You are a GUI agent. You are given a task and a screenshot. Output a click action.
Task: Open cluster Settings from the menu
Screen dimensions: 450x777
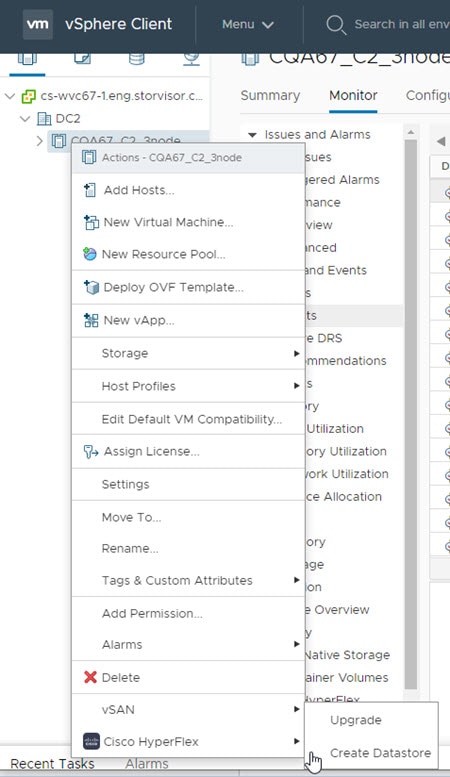(x=188, y=484)
